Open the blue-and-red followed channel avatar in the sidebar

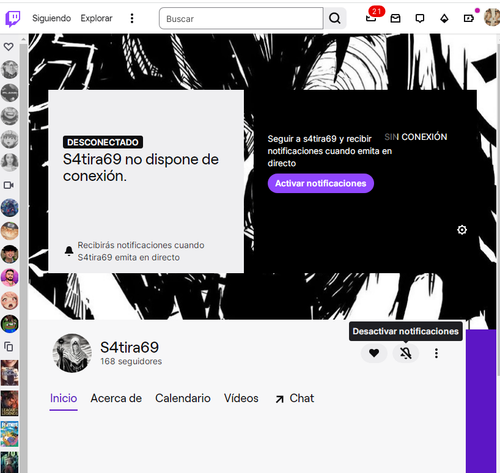(10, 208)
